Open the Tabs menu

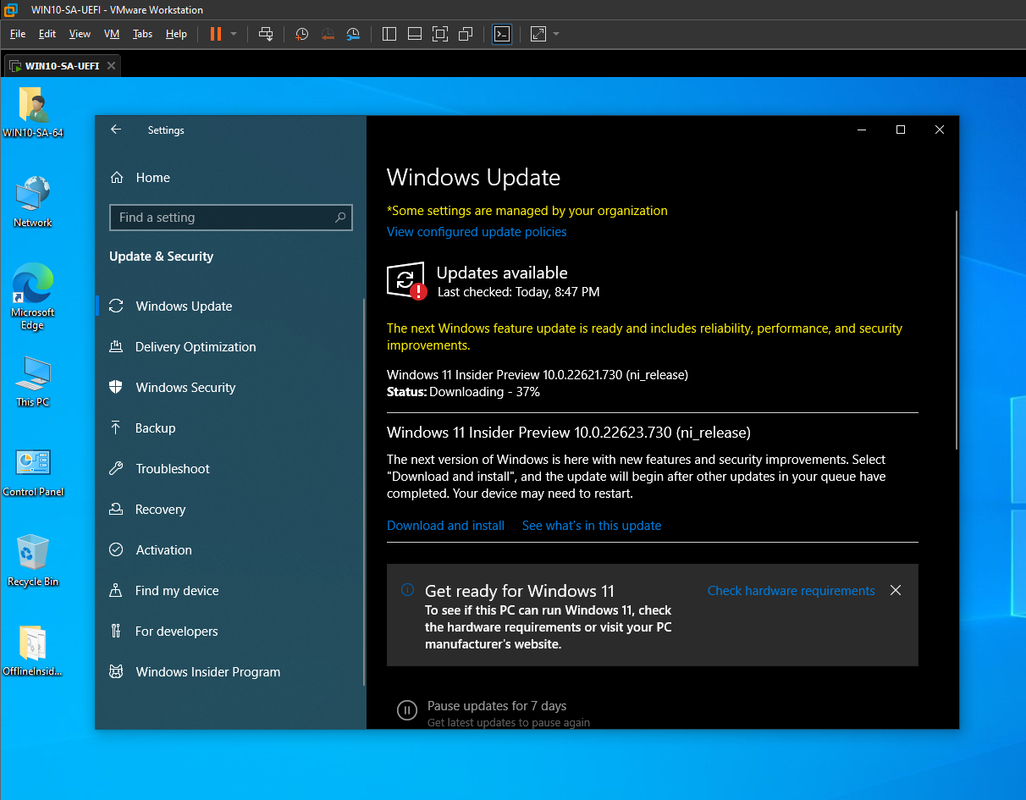click(x=143, y=34)
